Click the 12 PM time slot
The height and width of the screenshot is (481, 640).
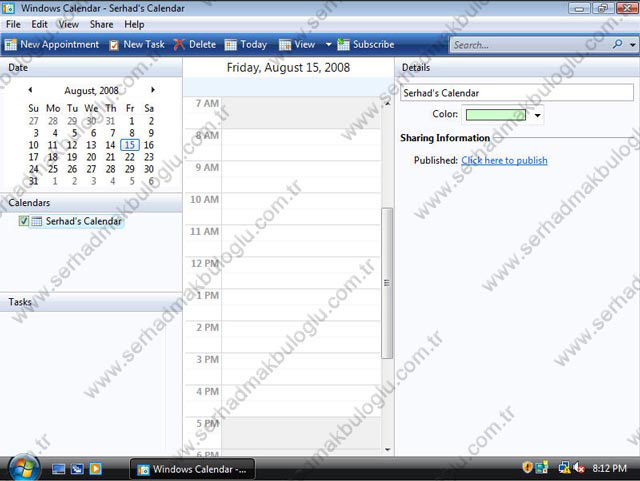(x=301, y=272)
